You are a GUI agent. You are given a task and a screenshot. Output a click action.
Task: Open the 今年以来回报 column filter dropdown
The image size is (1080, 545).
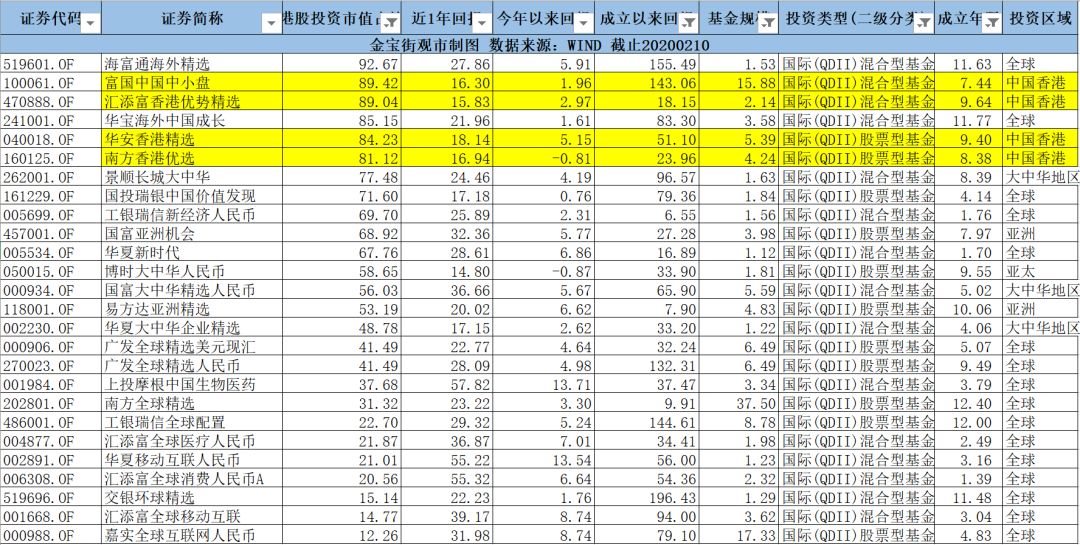point(583,23)
